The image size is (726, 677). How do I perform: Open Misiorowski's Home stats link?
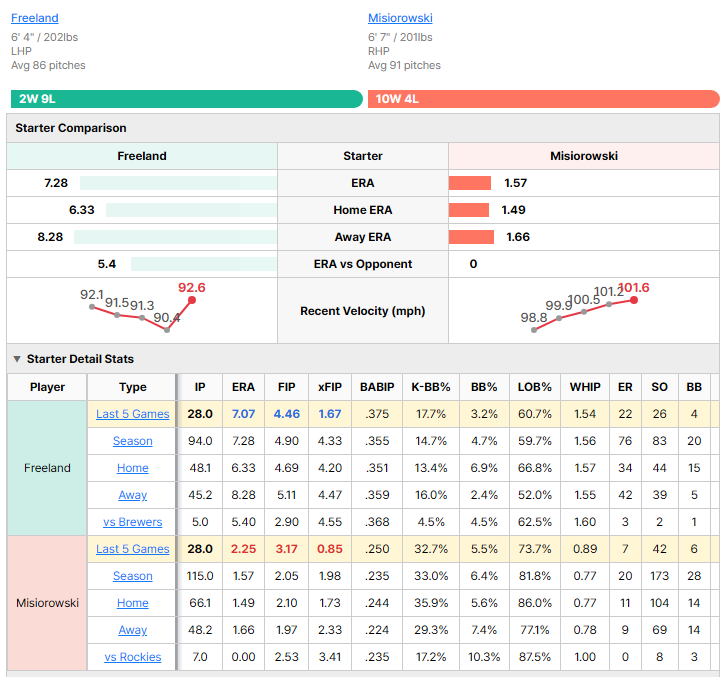(x=132, y=603)
